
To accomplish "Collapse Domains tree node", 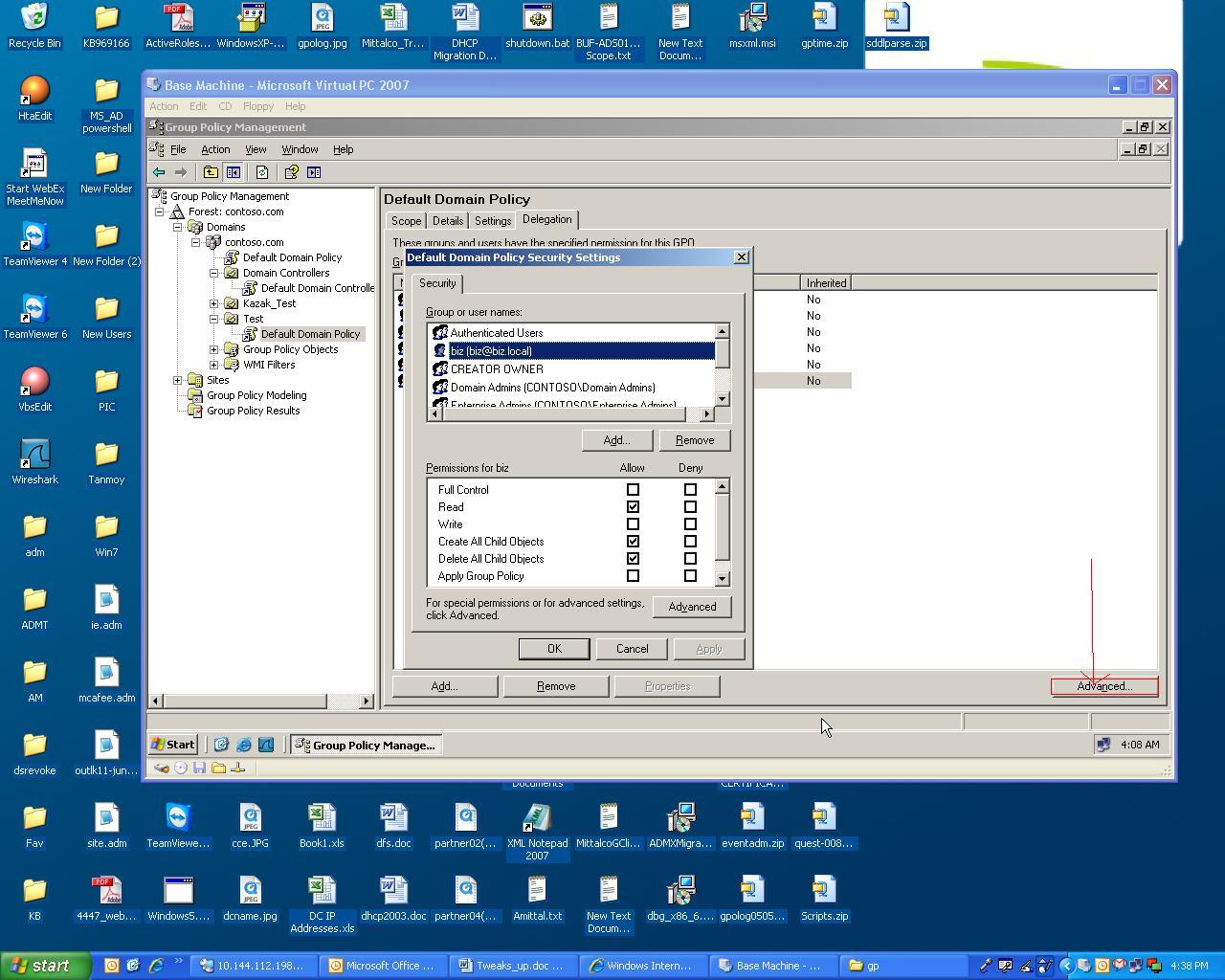I will [x=178, y=227].
